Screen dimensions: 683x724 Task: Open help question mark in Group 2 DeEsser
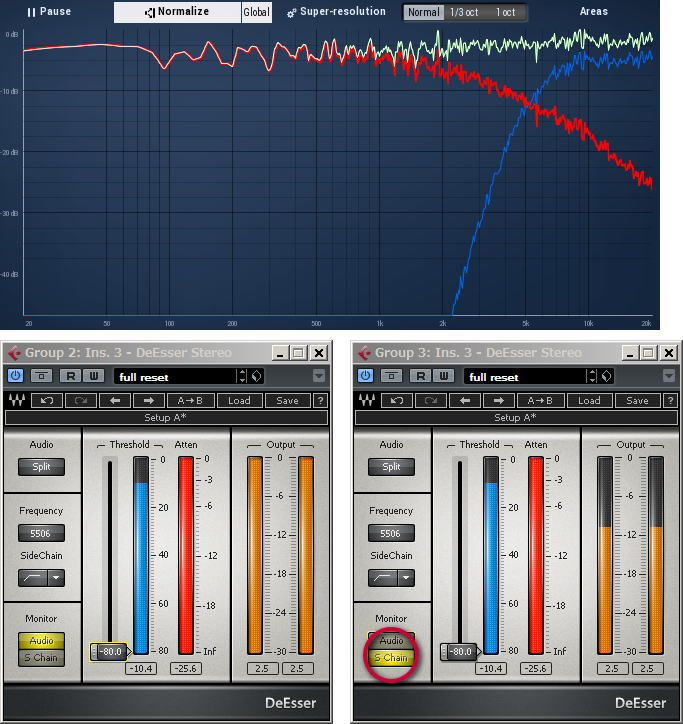(320, 401)
